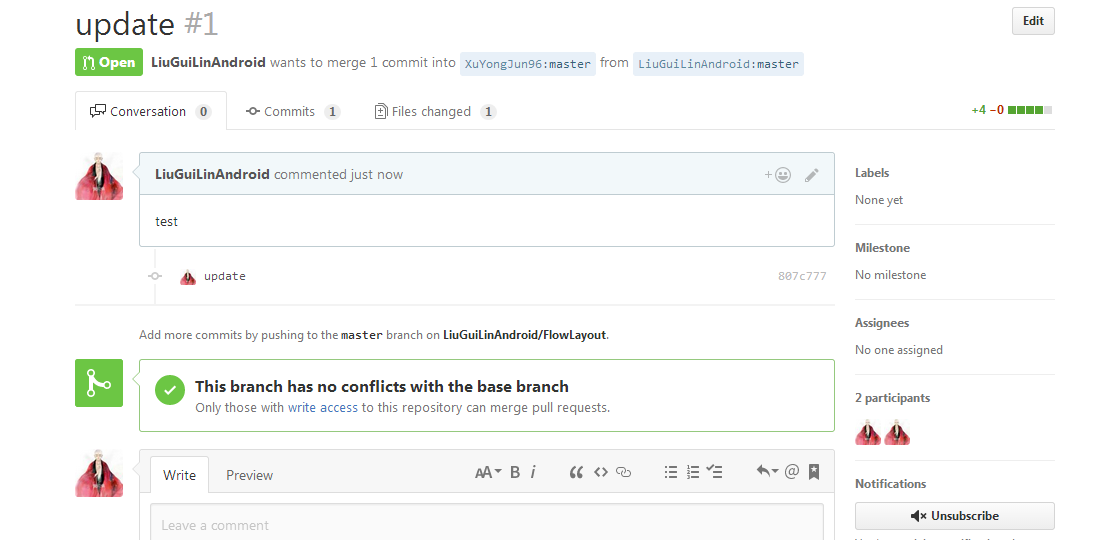Mention a user with the @ icon
The width and height of the screenshot is (1113, 540).
click(792, 471)
